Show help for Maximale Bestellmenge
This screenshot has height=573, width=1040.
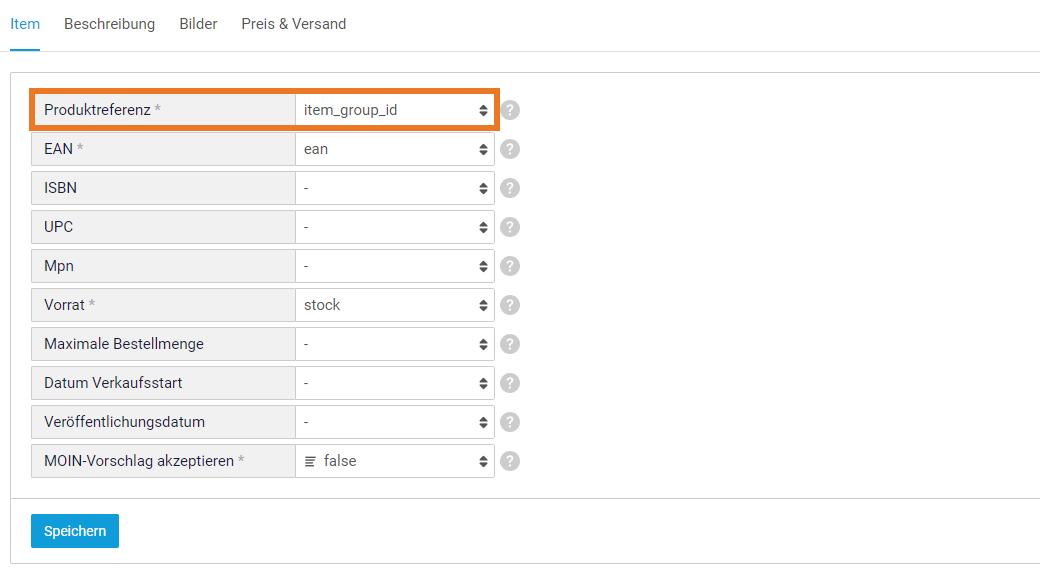click(509, 344)
